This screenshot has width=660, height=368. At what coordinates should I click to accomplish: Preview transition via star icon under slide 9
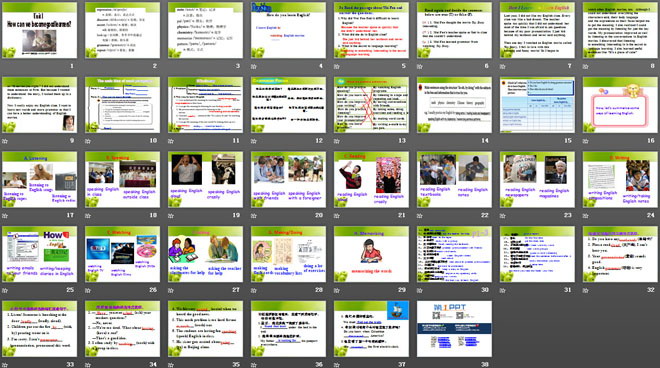coord(5,141)
